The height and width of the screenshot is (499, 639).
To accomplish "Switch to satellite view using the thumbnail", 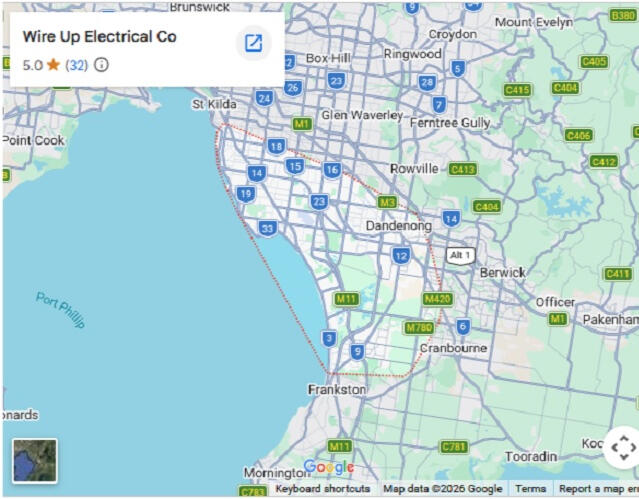I will (35, 460).
